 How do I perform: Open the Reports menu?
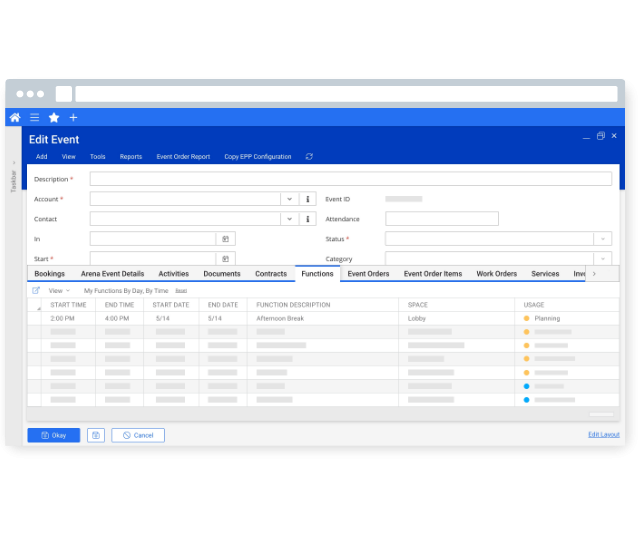click(131, 157)
